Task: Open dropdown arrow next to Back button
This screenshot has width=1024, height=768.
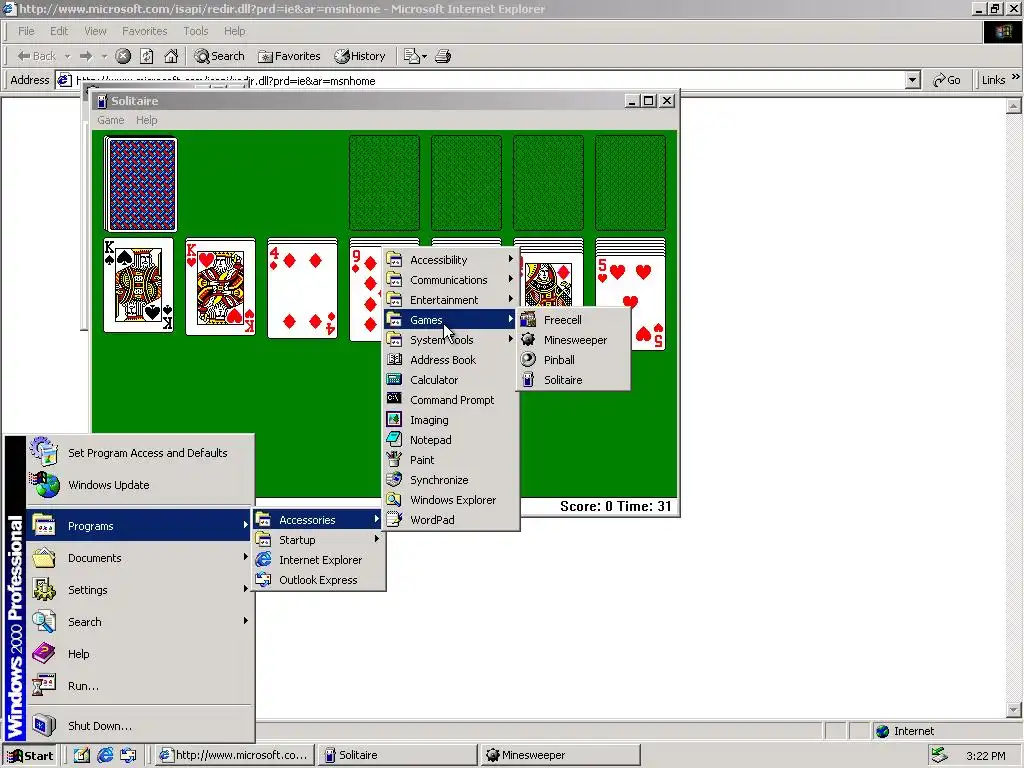Action: (67, 57)
